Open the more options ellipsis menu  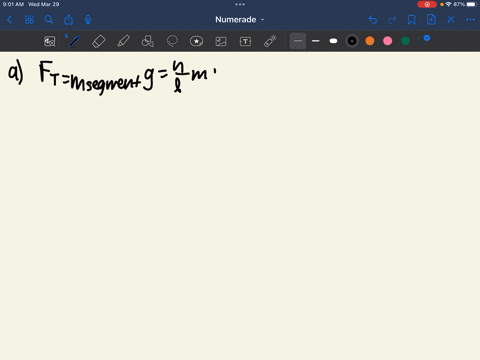[470, 20]
